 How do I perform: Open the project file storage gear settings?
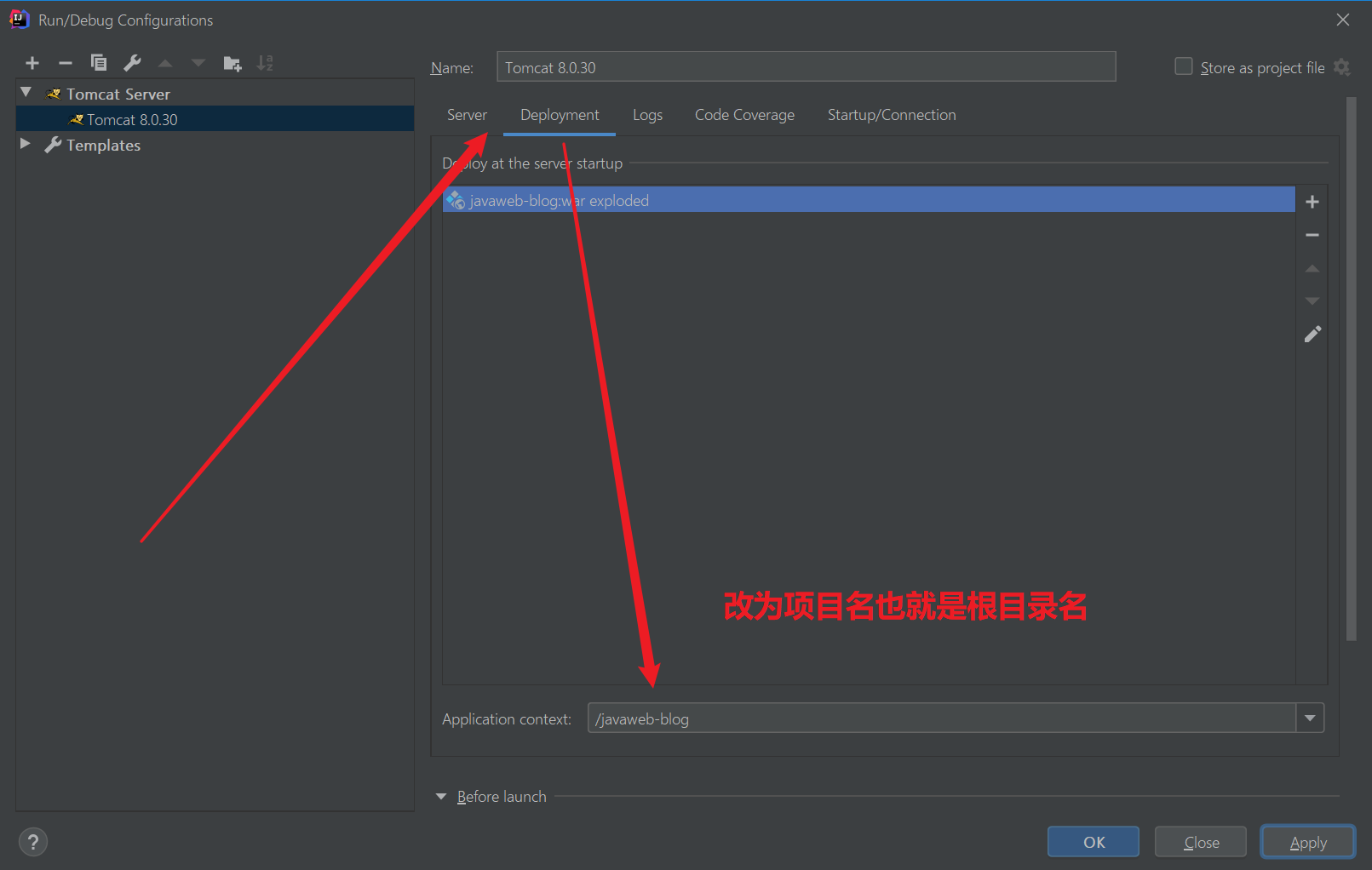click(1342, 67)
